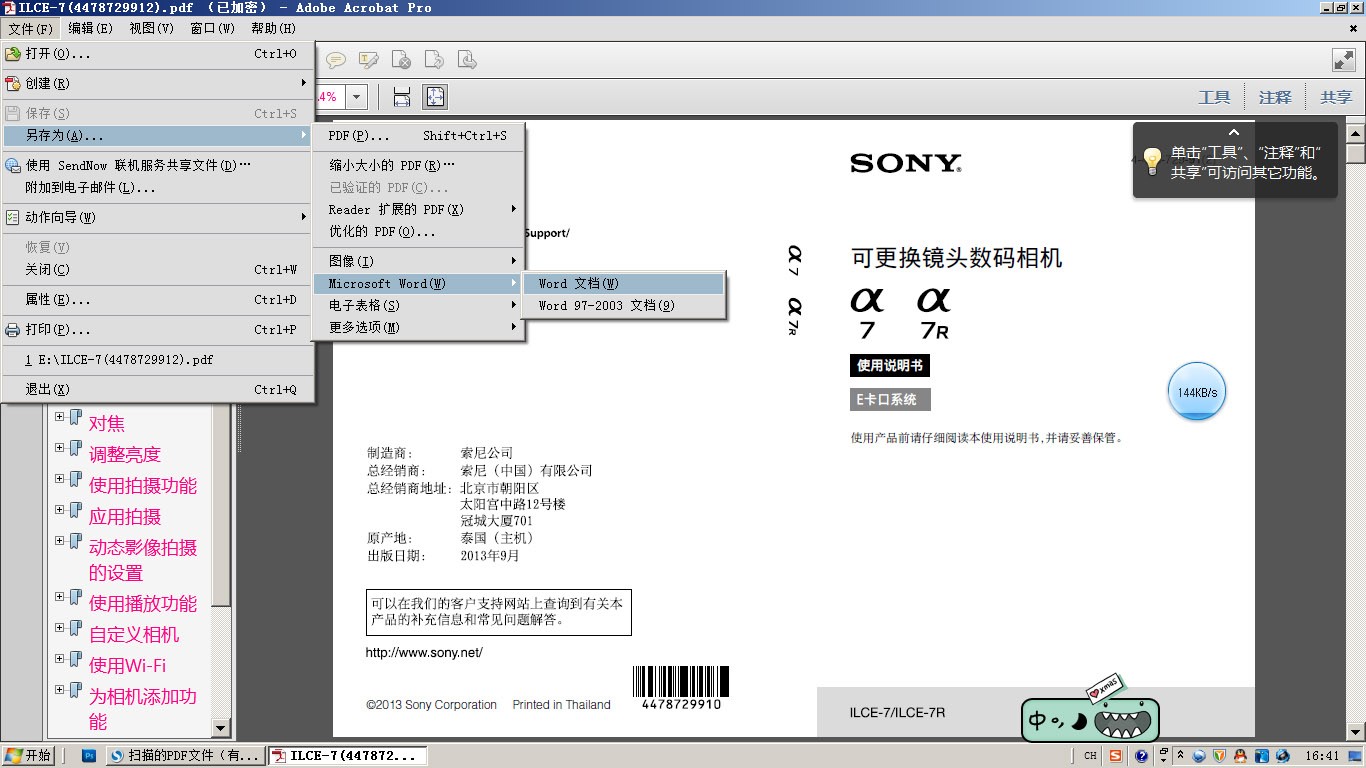Click 打开(O)... in the File menu
Screen dimensions: 1366x768
(158, 54)
